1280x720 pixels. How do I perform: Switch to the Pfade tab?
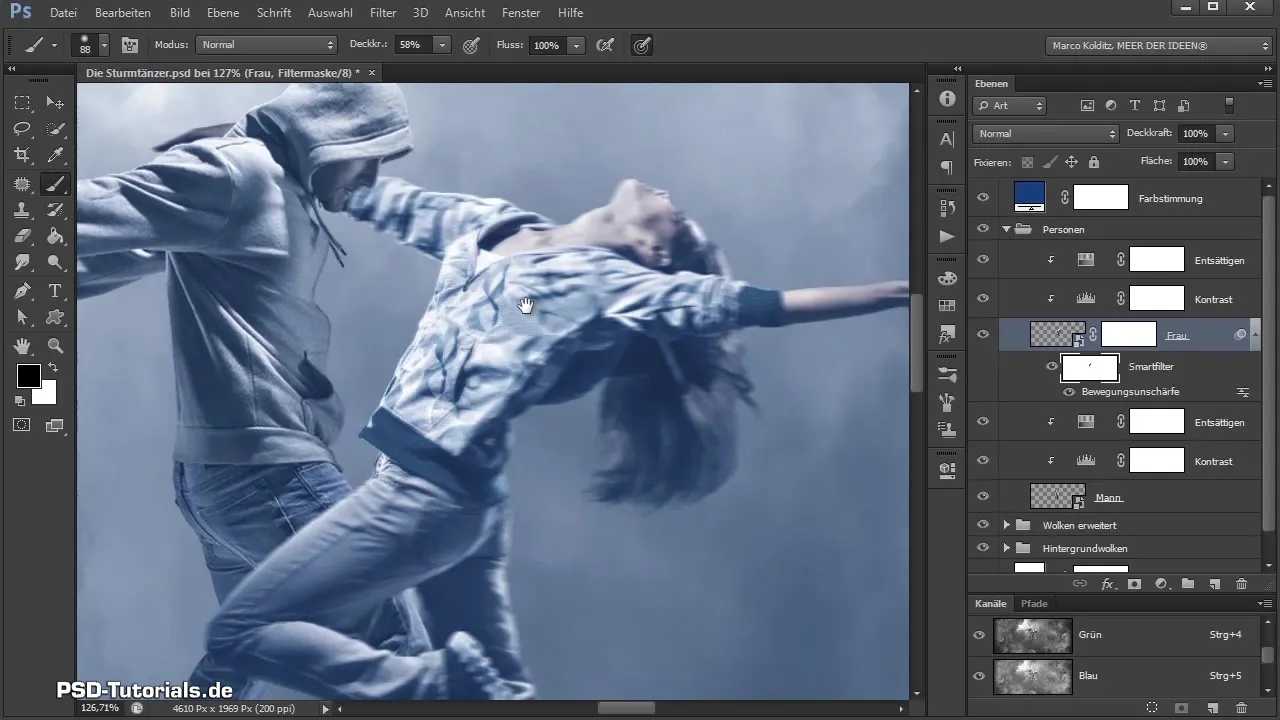pos(1034,604)
